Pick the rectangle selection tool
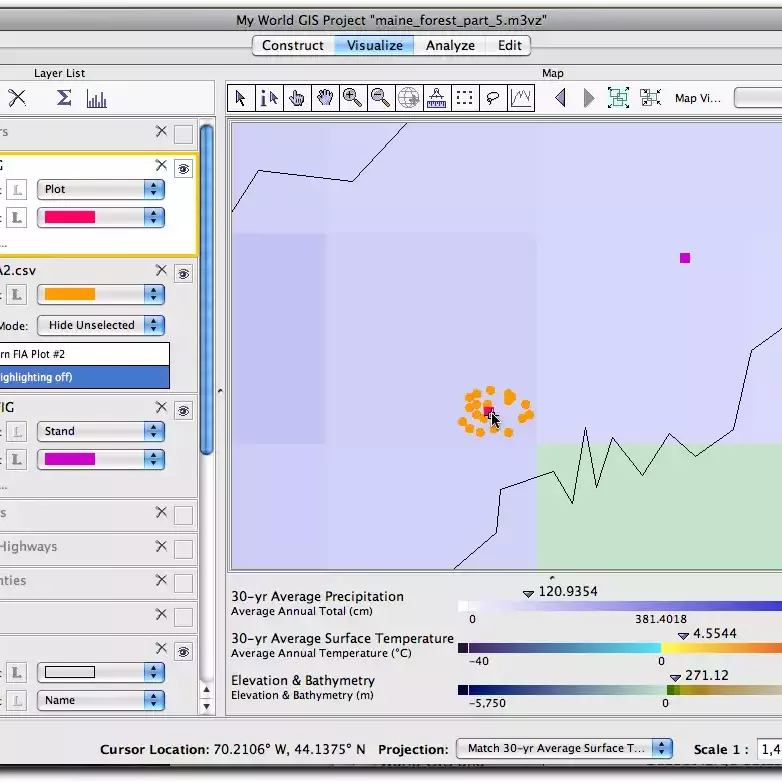Viewport: 782px width, 782px height. [x=464, y=97]
